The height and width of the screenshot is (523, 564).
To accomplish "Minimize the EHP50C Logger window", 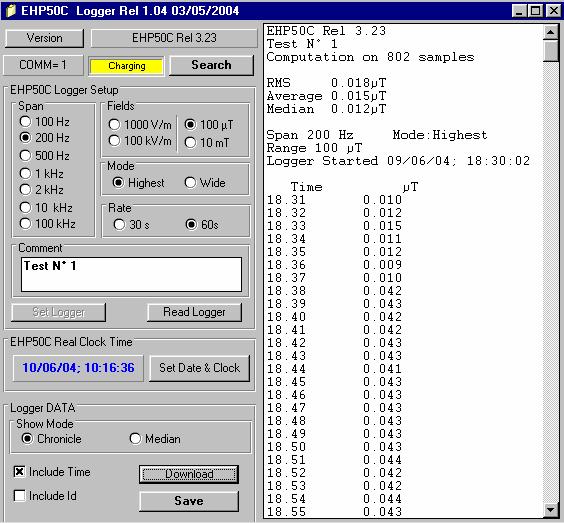I will click(x=519, y=11).
